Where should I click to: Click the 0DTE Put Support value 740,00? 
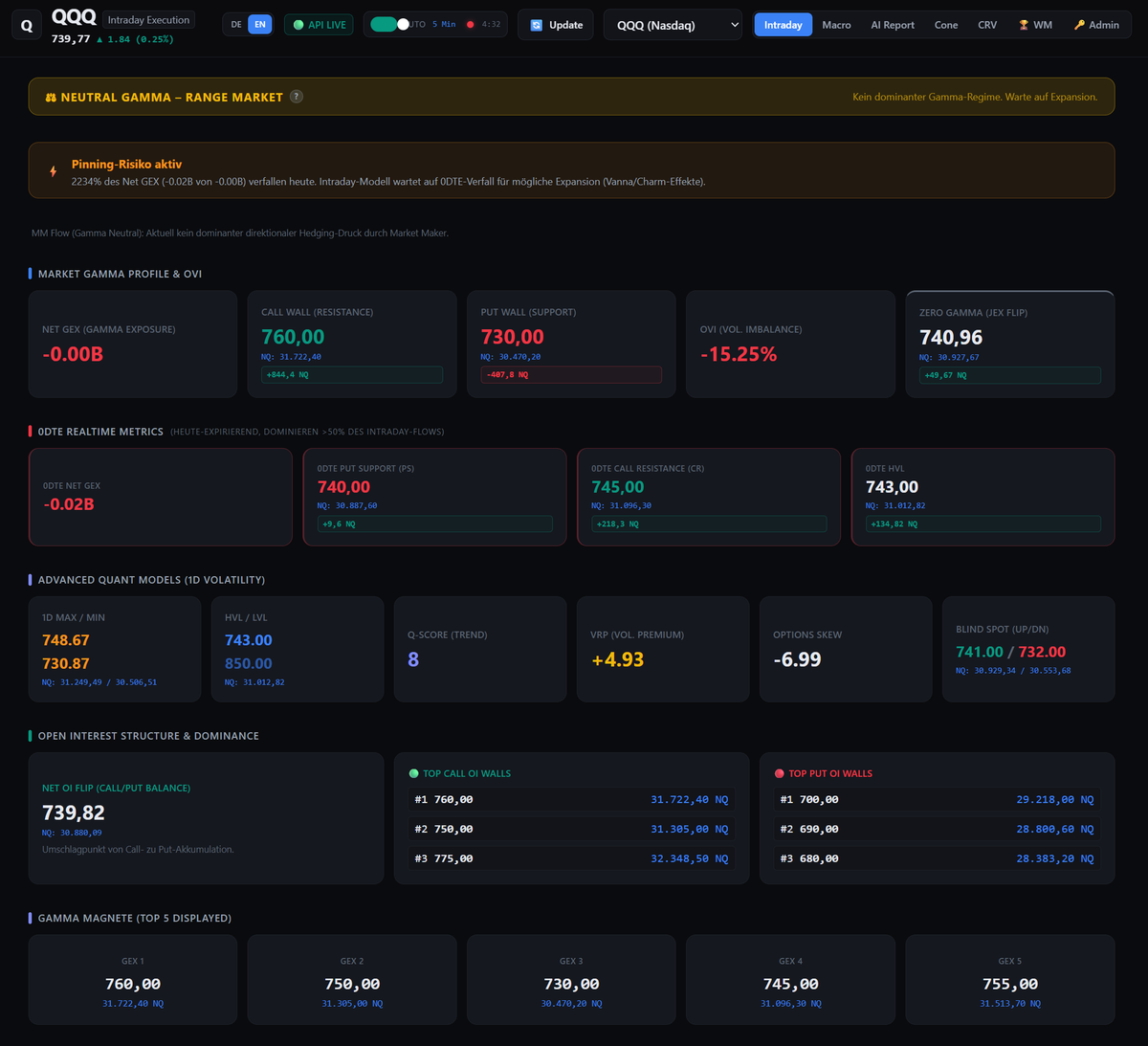(343, 487)
